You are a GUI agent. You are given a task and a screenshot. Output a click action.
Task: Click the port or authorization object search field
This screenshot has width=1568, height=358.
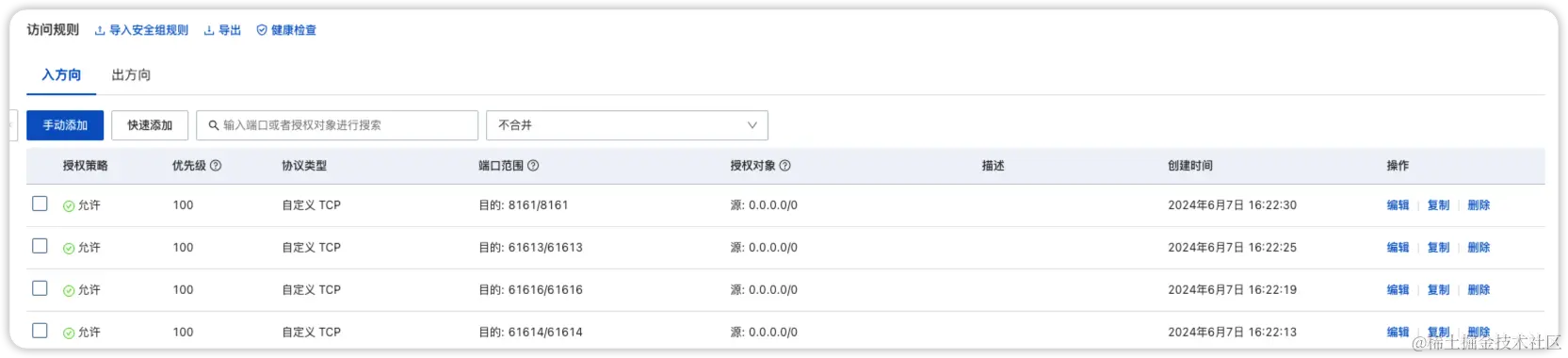pyautogui.click(x=337, y=125)
